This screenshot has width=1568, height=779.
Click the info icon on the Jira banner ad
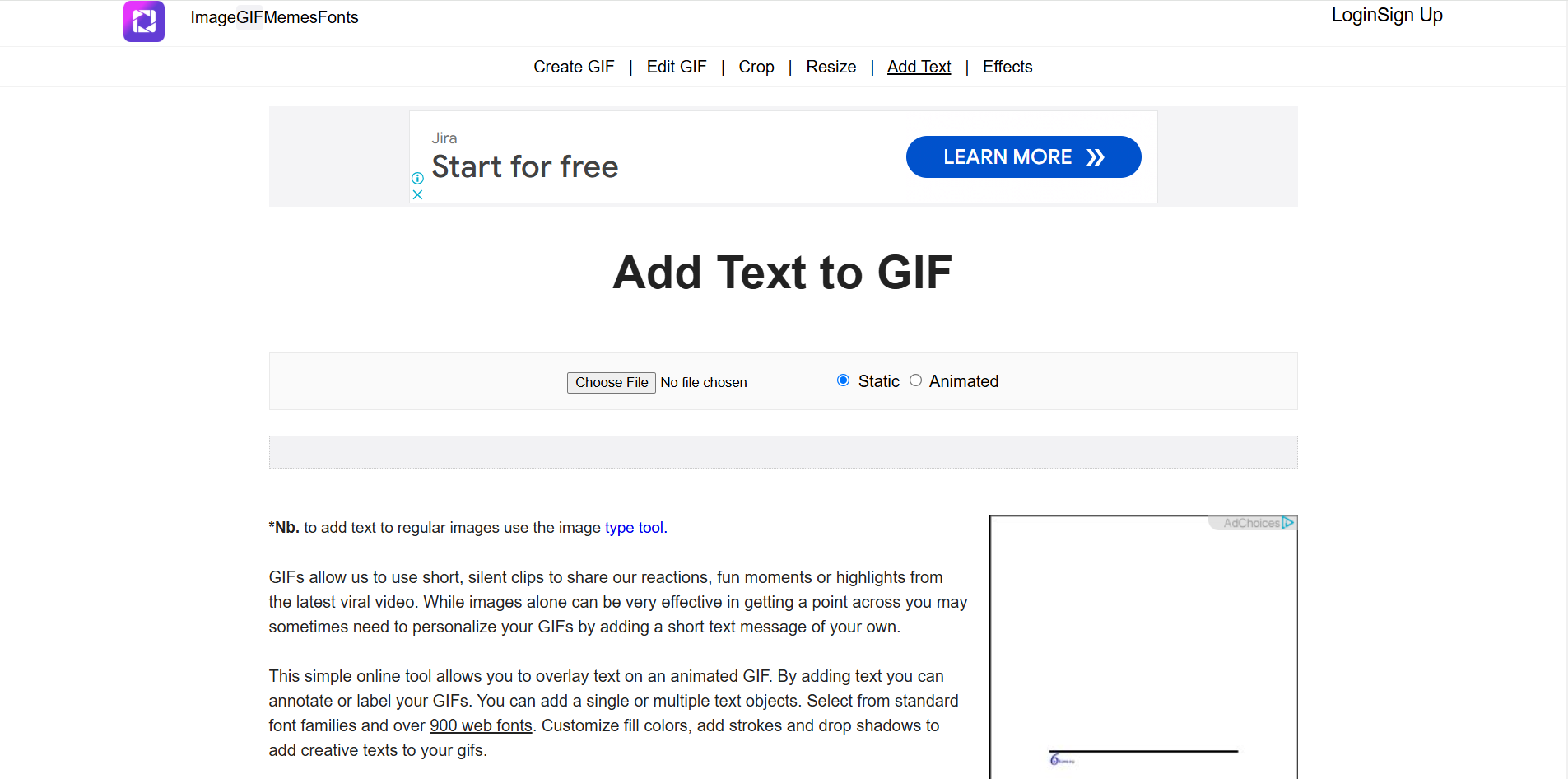(x=417, y=178)
